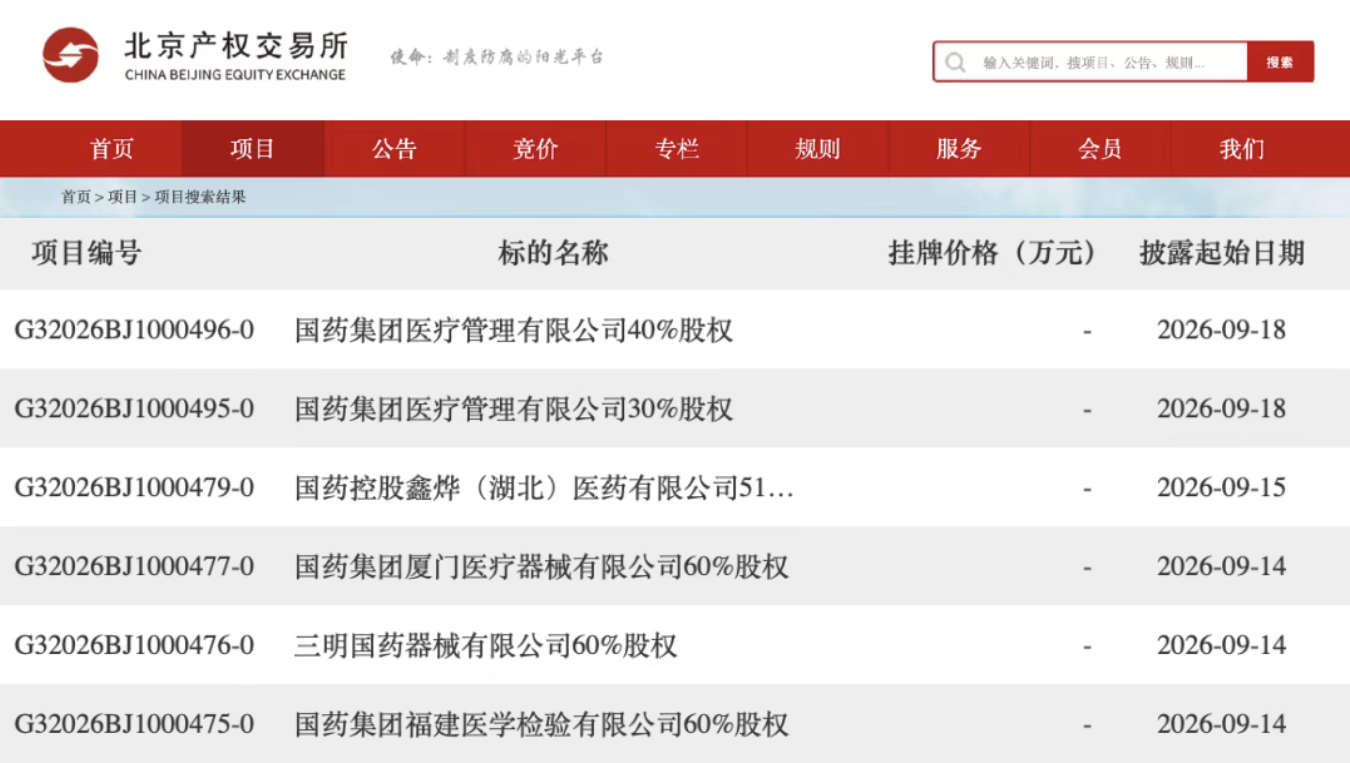The width and height of the screenshot is (1350, 763).
Task: Click the 北京产权交易所 site title
Action: click(x=236, y=45)
